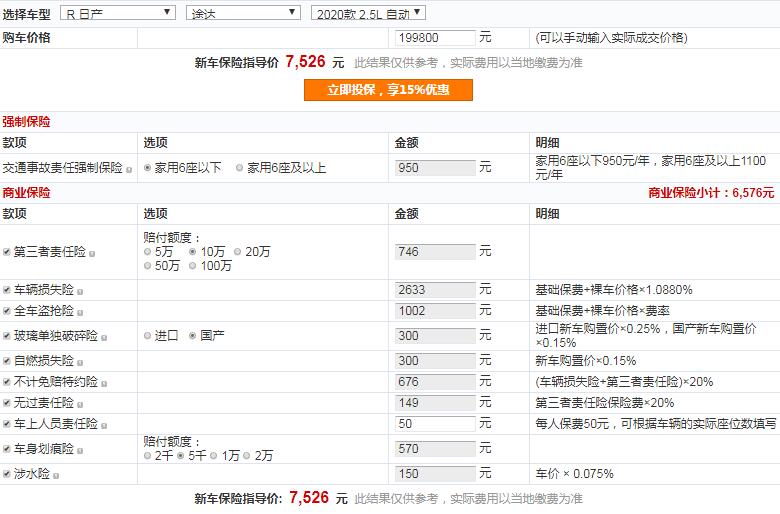Click info icon next to 全车盗抢险
Screen dimensions: 780x514
[x=80, y=313]
